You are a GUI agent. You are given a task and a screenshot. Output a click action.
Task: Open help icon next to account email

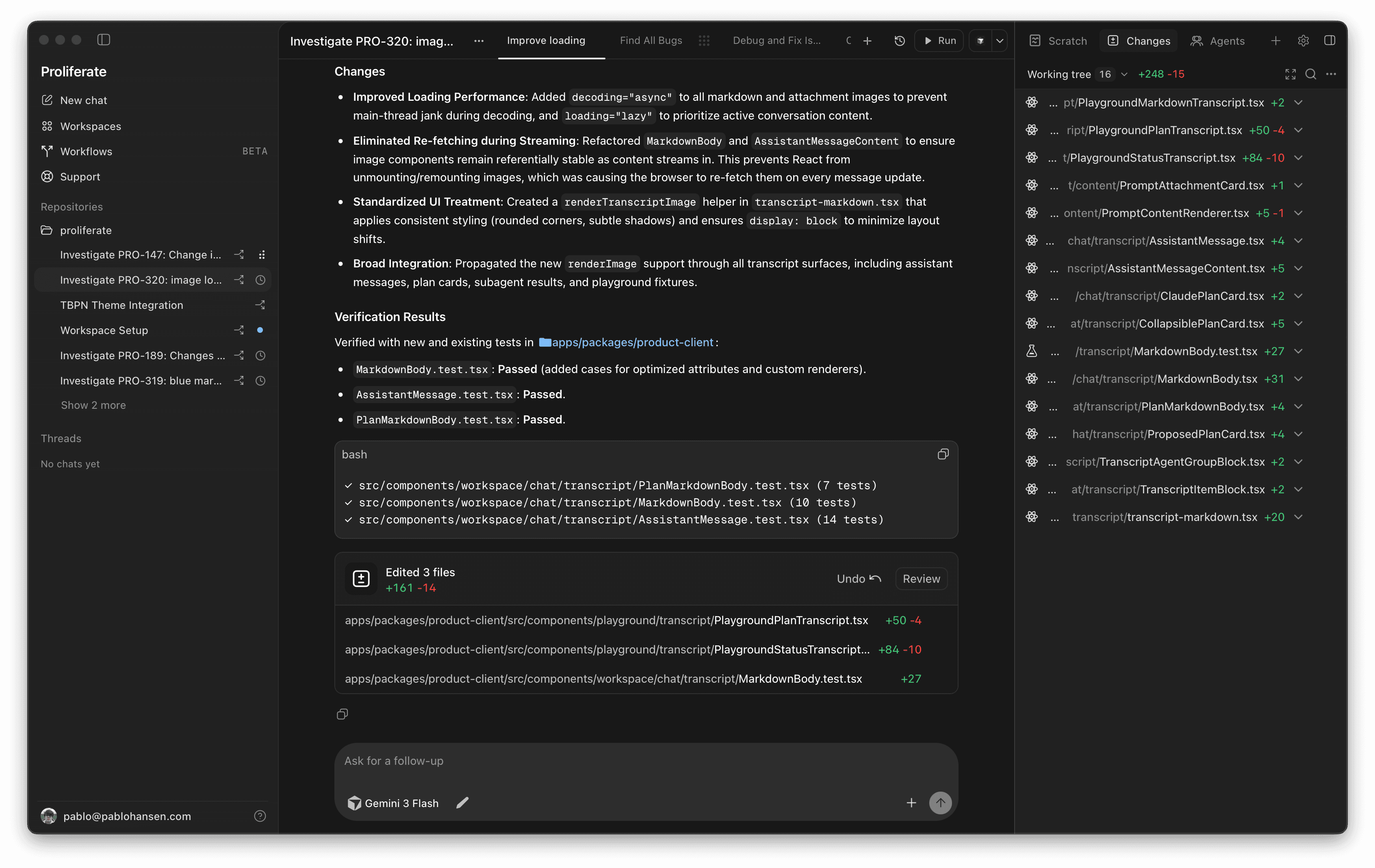click(260, 816)
